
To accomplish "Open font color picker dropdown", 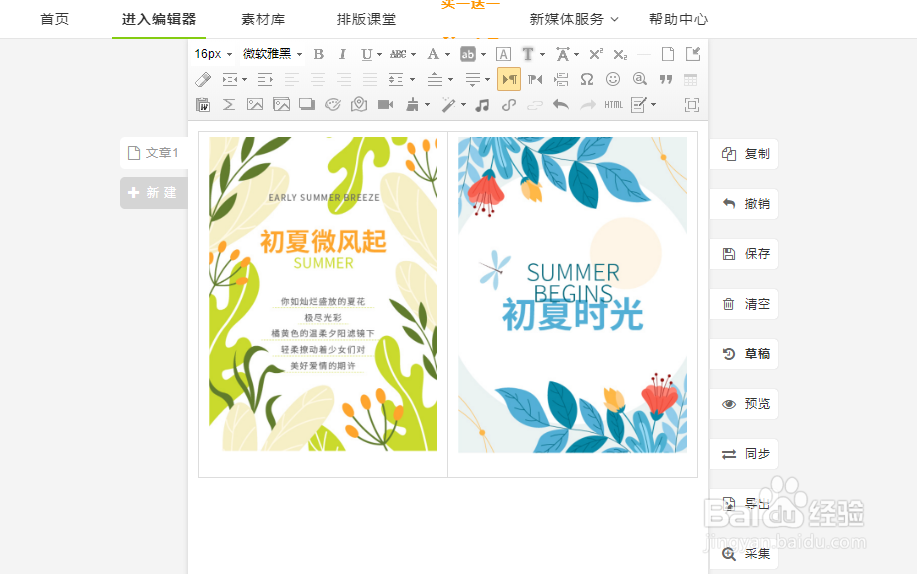I will point(447,54).
